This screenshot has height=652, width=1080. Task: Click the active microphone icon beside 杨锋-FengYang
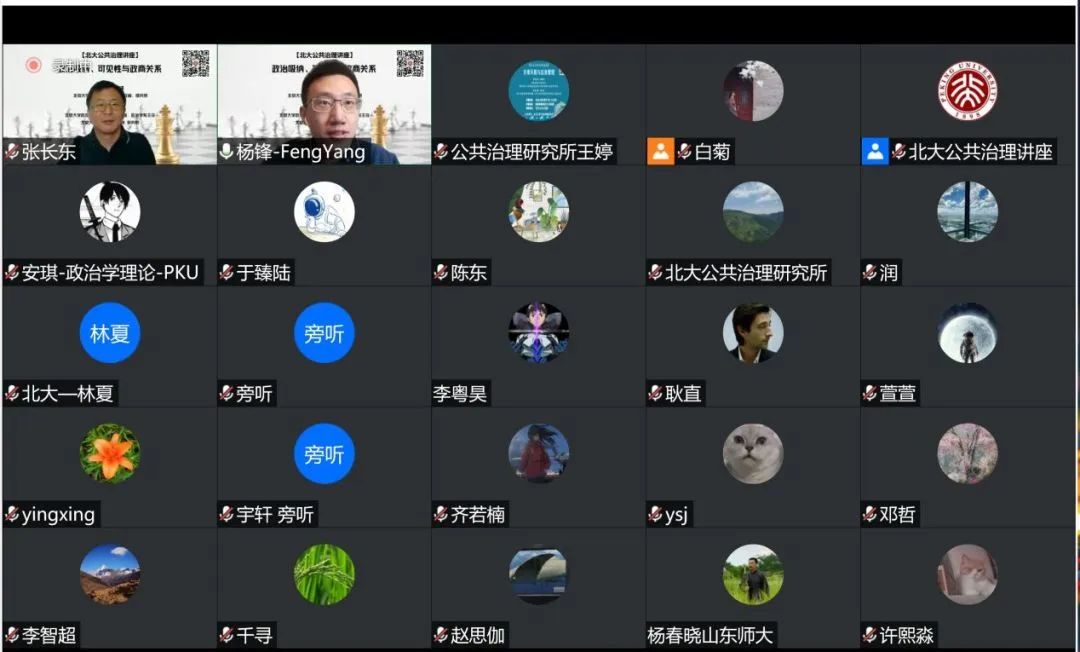[227, 153]
